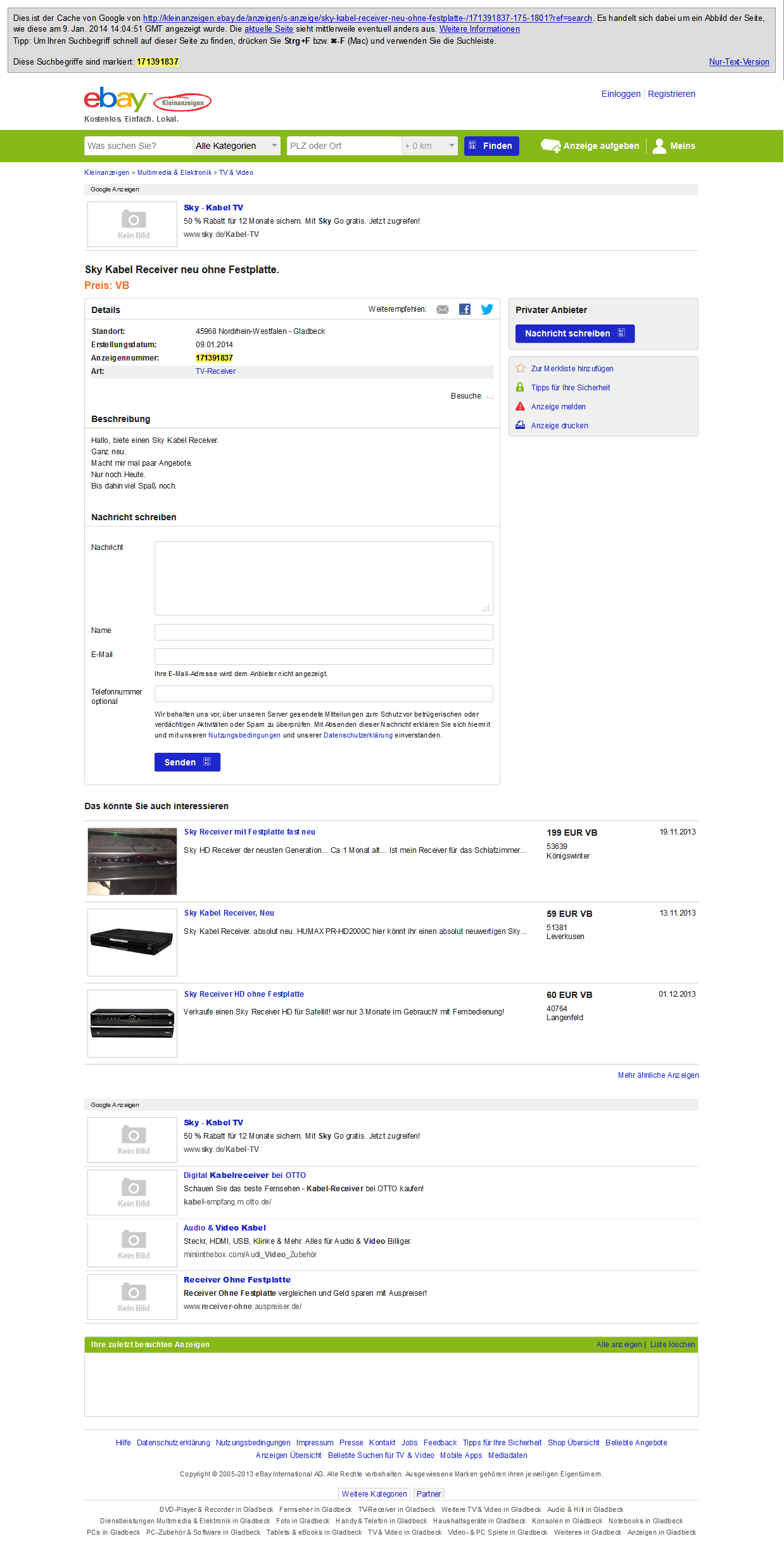Open Digital Kabelreceiver bei OTTO ad
The height and width of the screenshot is (1548, 784).
(244, 1175)
